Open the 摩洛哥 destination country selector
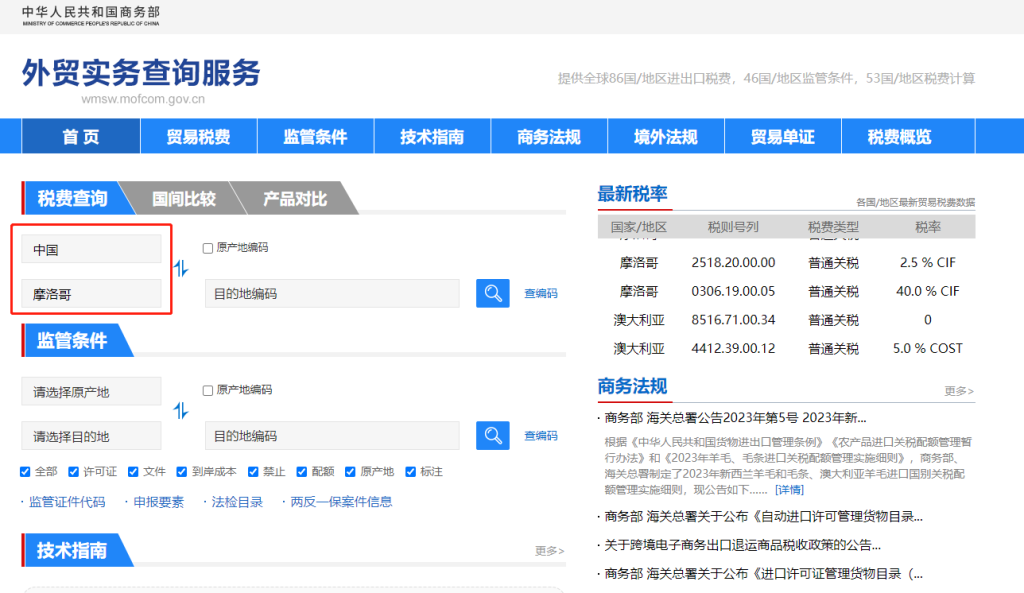The height and width of the screenshot is (593, 1024). click(x=91, y=294)
